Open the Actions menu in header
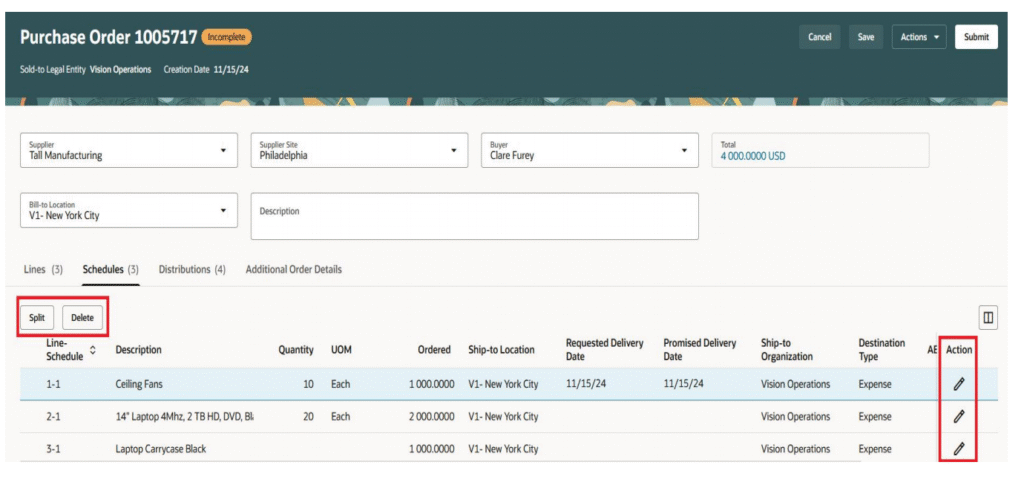This screenshot has width=1024, height=488. coord(919,37)
